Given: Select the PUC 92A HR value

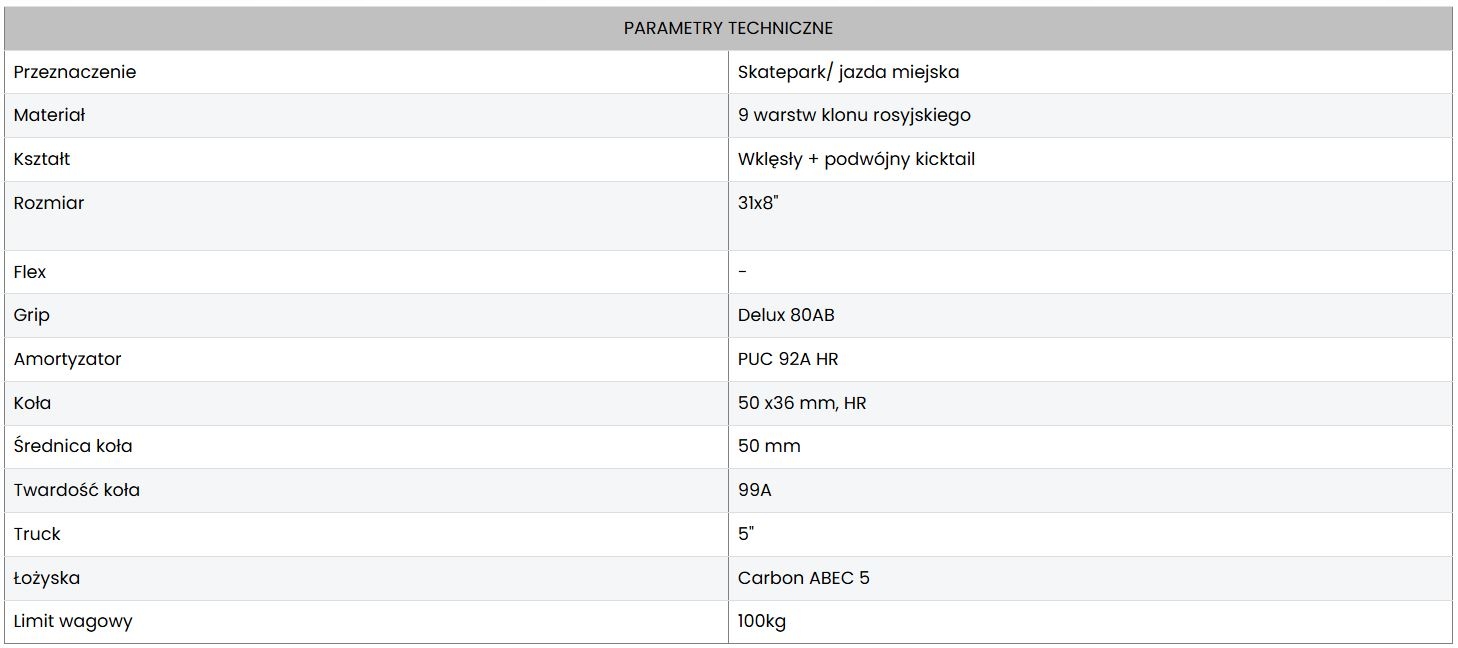Looking at the screenshot, I should pyautogui.click(x=788, y=359).
